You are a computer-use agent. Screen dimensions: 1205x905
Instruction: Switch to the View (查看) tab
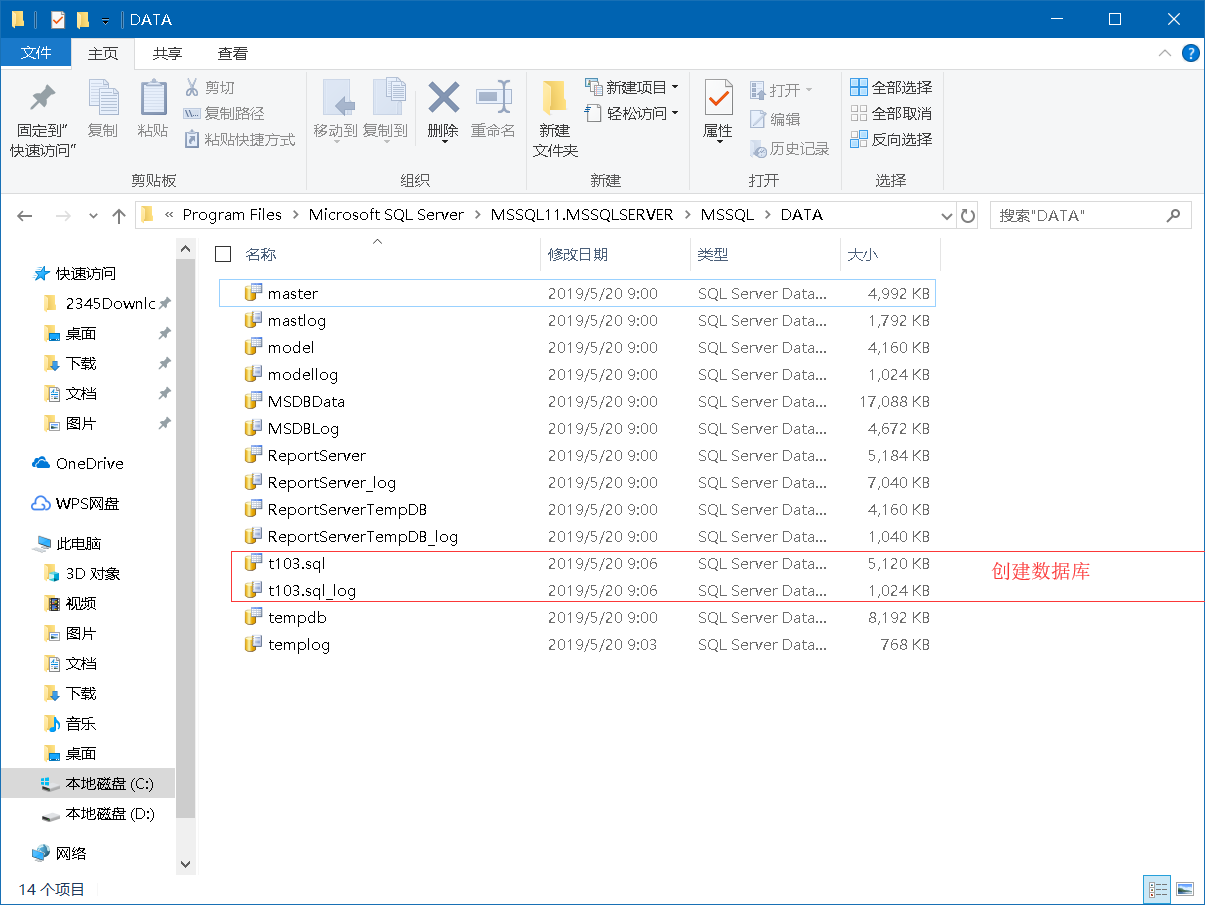click(x=233, y=53)
